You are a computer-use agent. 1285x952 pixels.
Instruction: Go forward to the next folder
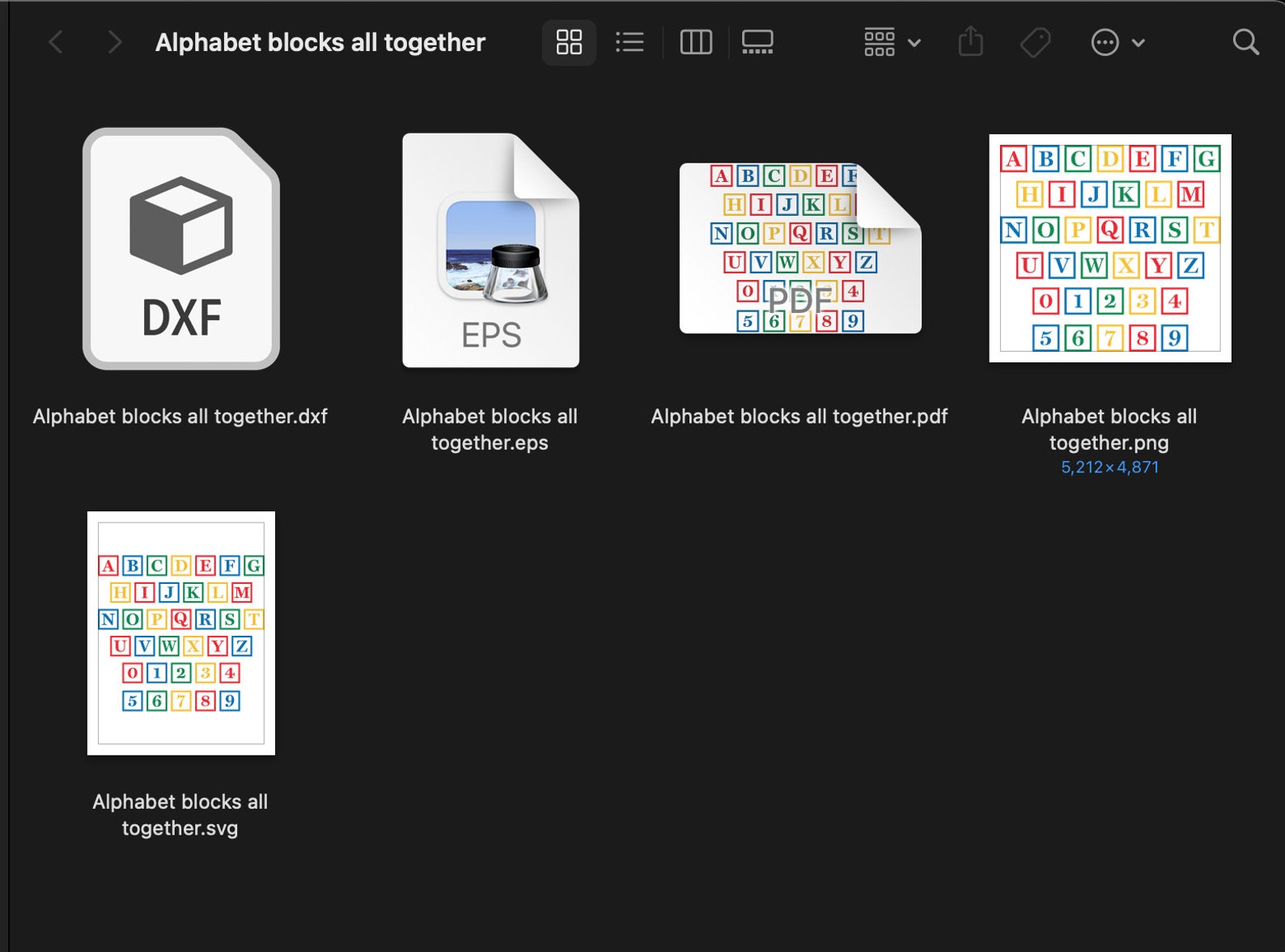point(114,42)
